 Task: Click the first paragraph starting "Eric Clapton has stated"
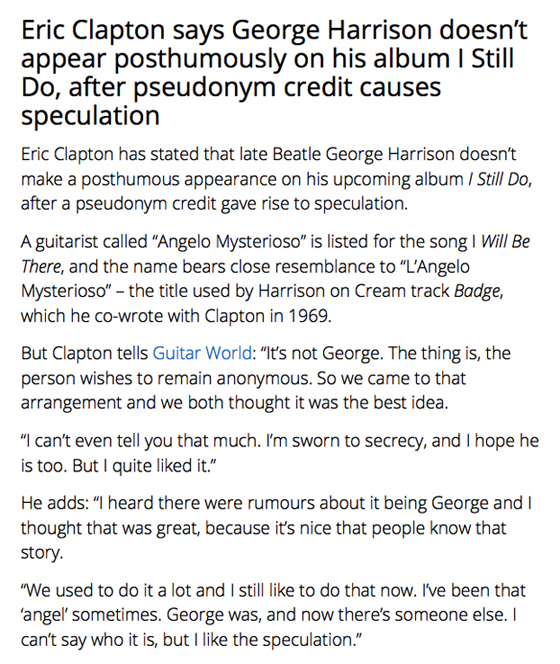pos(277,179)
